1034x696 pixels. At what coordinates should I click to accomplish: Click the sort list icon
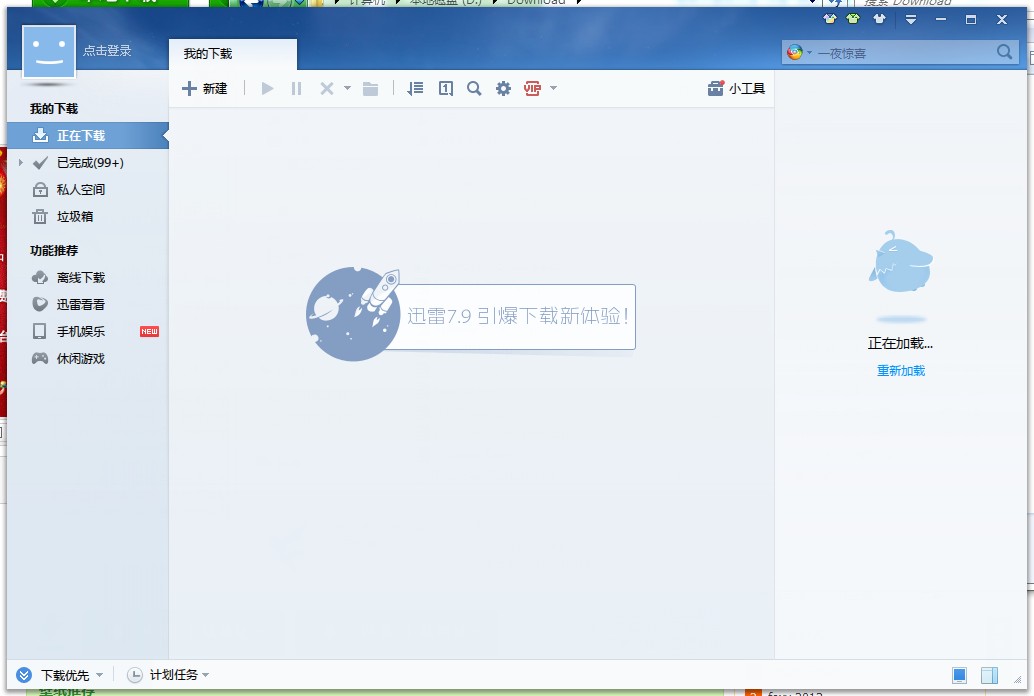(x=415, y=88)
